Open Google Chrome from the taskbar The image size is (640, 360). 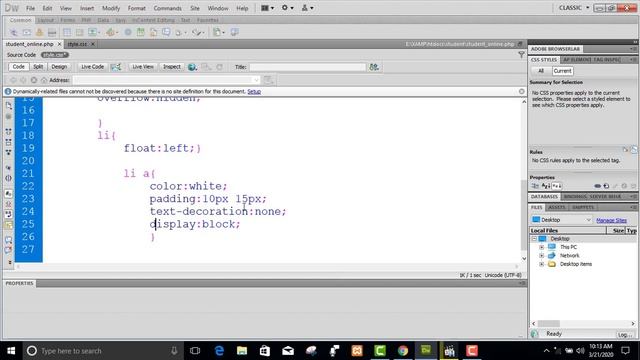[x=403, y=351]
